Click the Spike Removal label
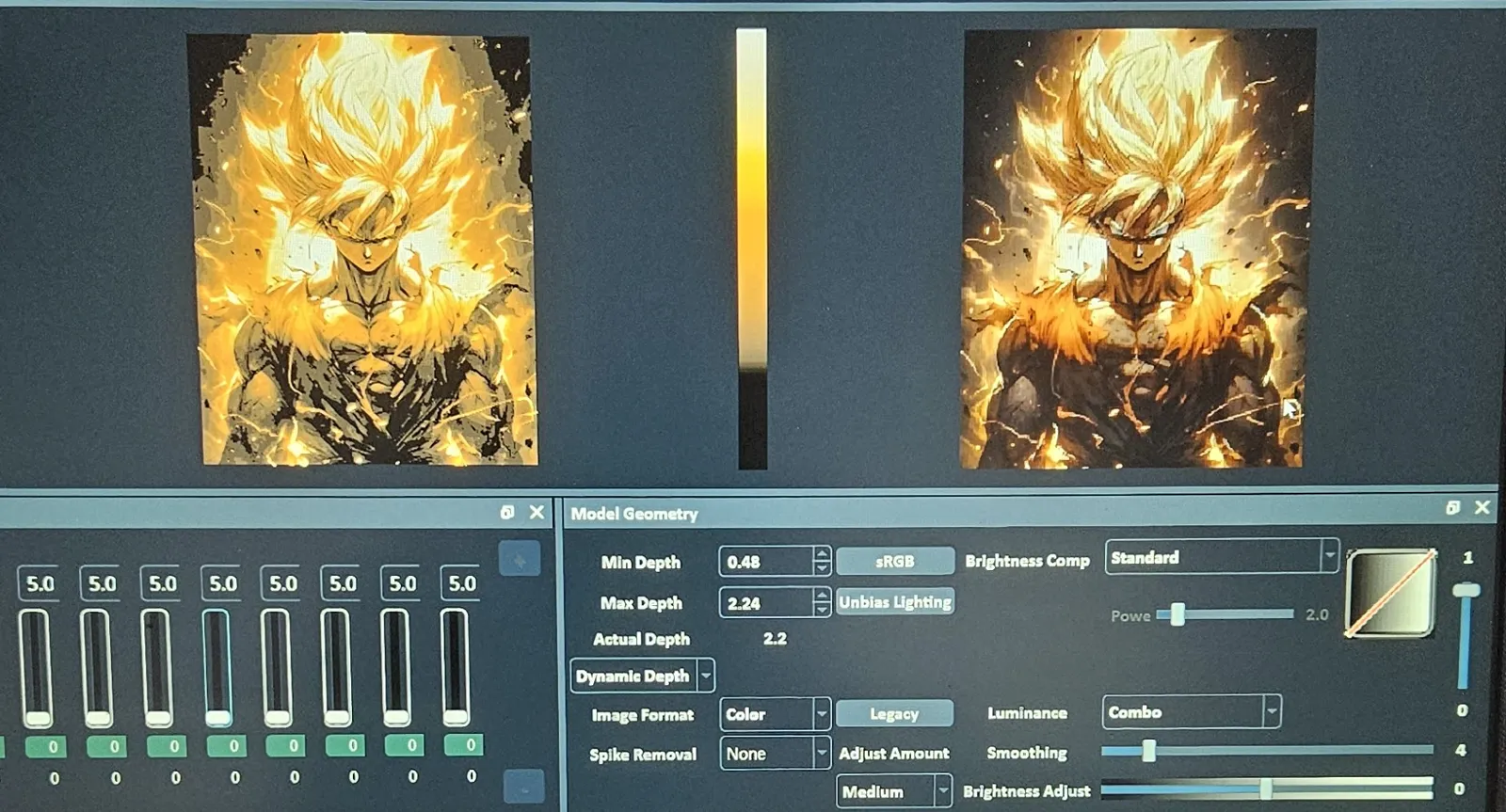The image size is (1506, 812). coord(643,754)
